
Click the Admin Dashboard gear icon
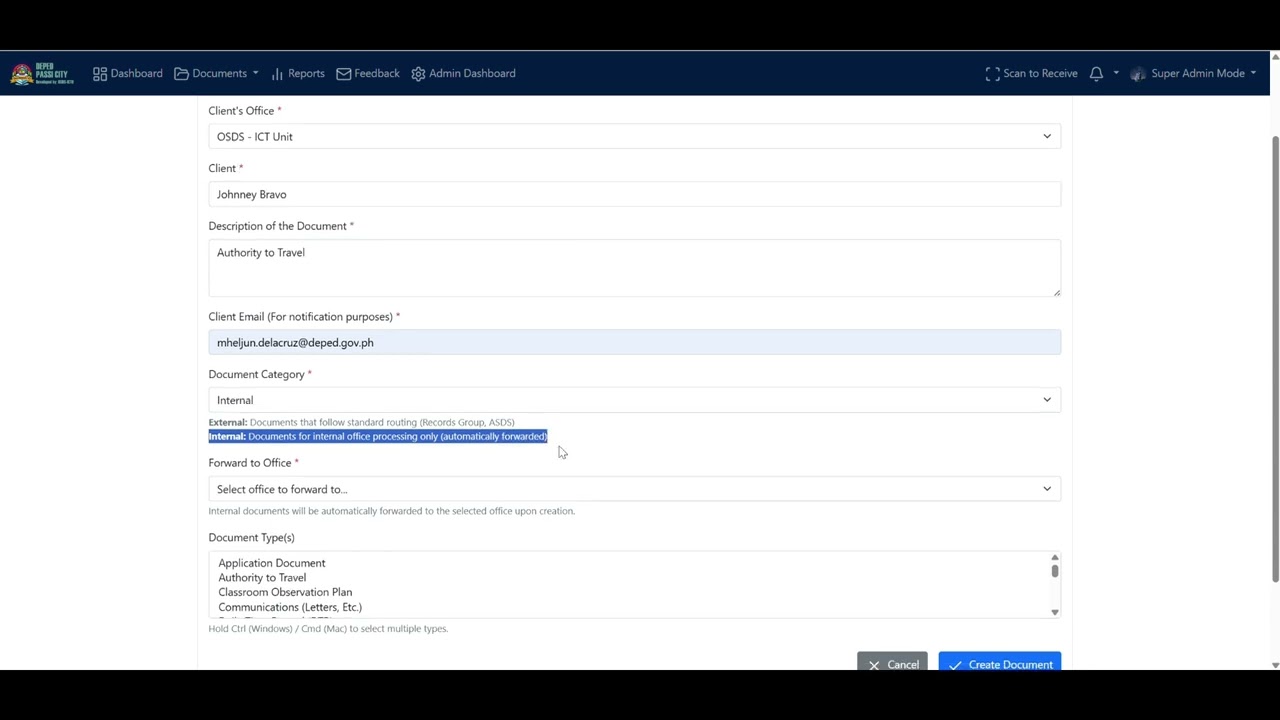point(418,73)
